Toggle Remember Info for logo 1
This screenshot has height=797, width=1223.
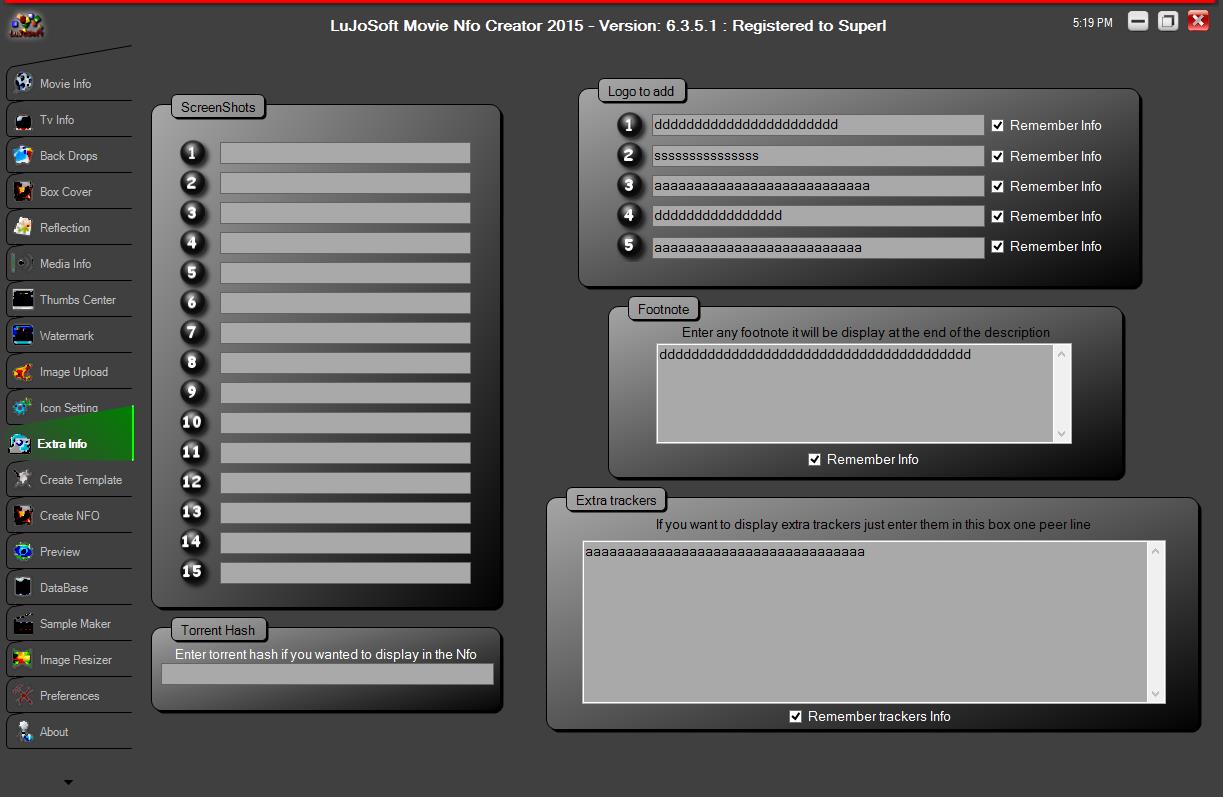click(998, 125)
